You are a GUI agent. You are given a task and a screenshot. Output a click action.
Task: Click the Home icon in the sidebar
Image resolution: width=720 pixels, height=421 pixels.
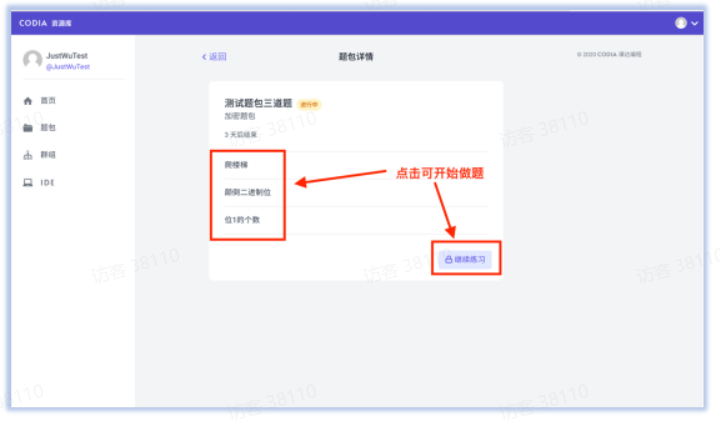click(x=28, y=101)
